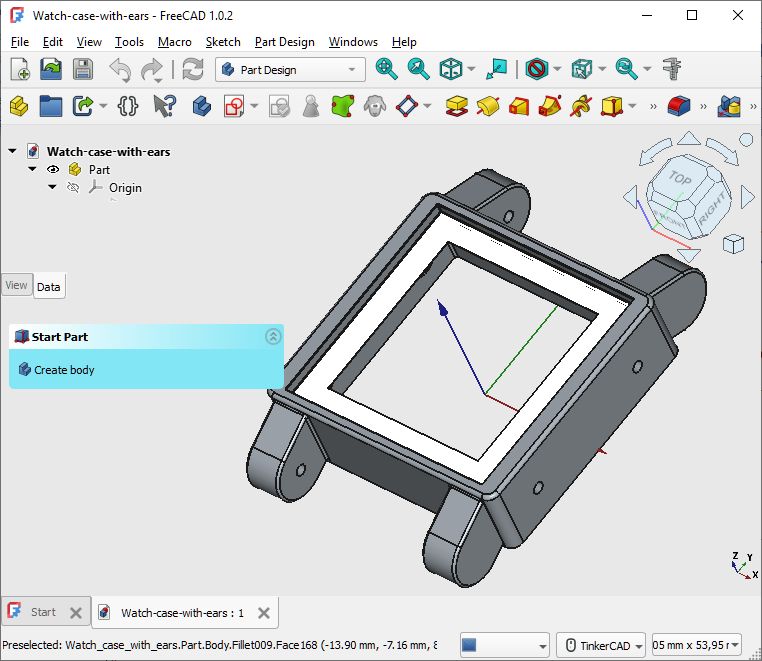Rotate the view with the cube top arrow
This screenshot has width=762, height=661.
[689, 139]
